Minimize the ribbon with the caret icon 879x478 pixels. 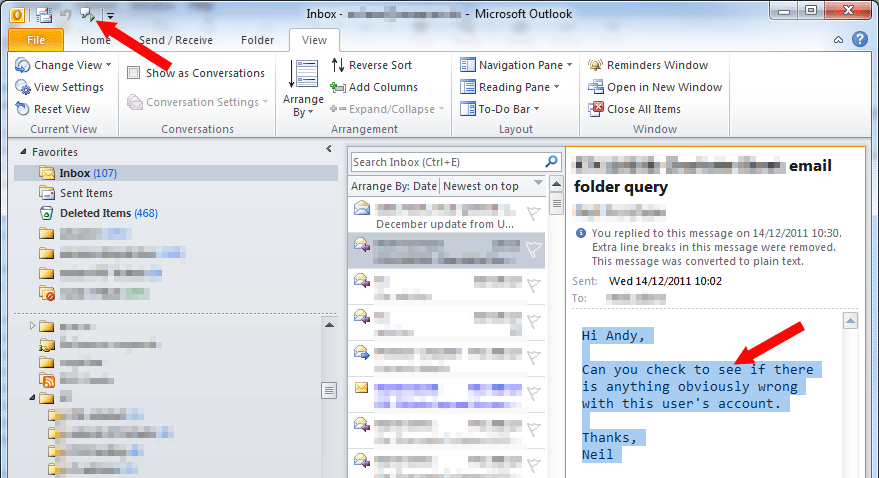838,40
